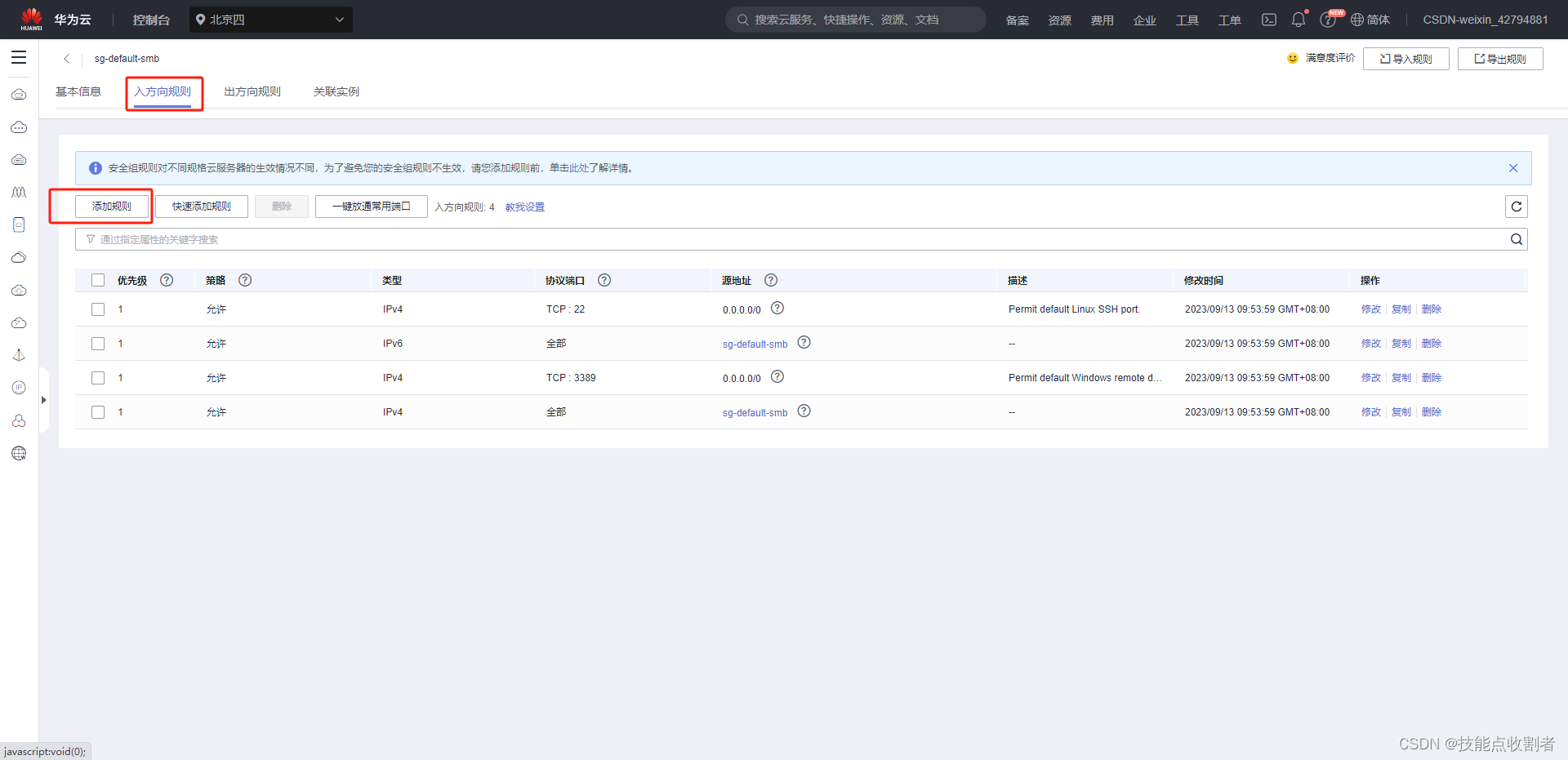Screen dimensions: 1568x760
Task: Switch to the 入方向规则 tab
Action: [x=163, y=91]
